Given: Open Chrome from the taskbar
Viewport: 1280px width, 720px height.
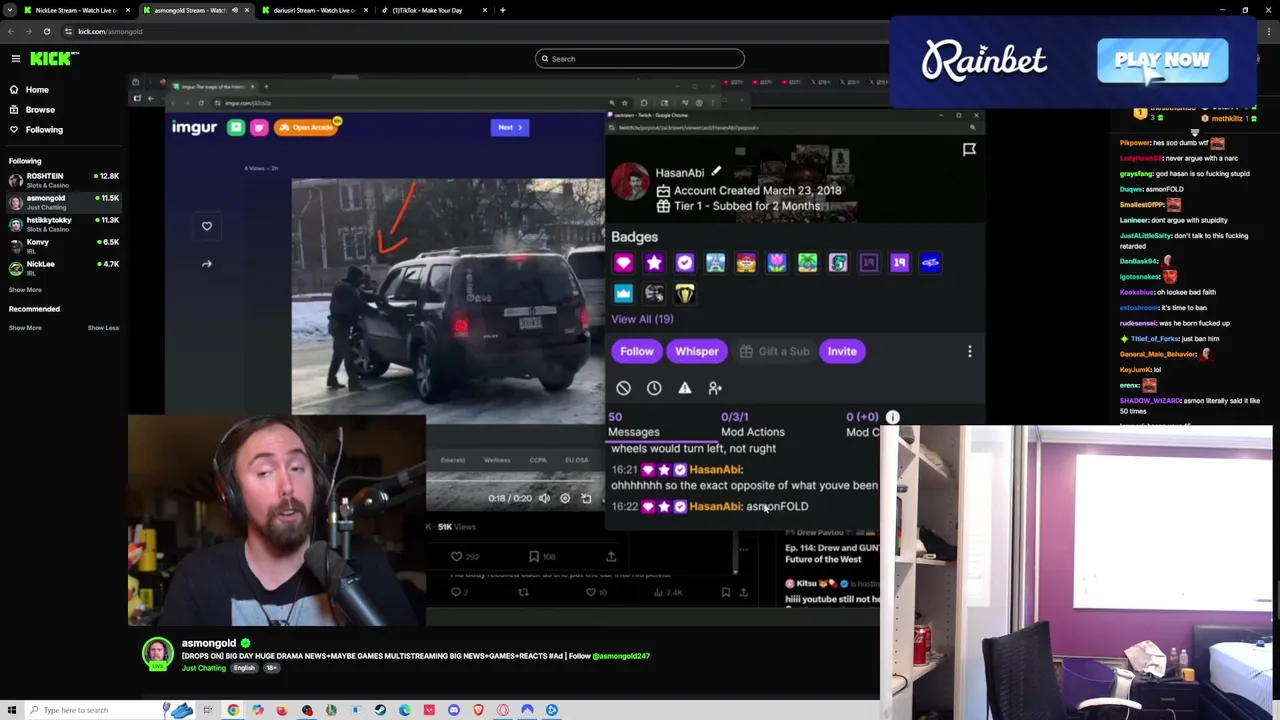Looking at the screenshot, I should (233, 710).
